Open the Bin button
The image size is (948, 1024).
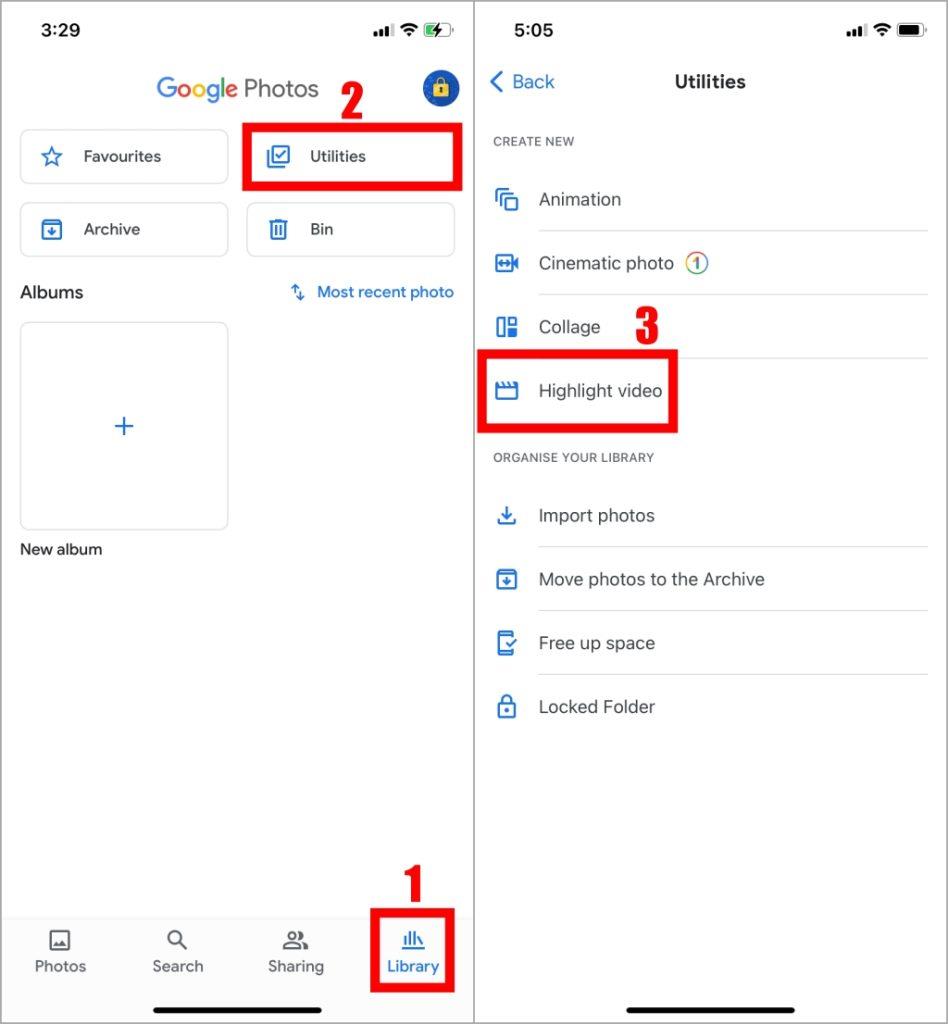pyautogui.click(x=351, y=229)
